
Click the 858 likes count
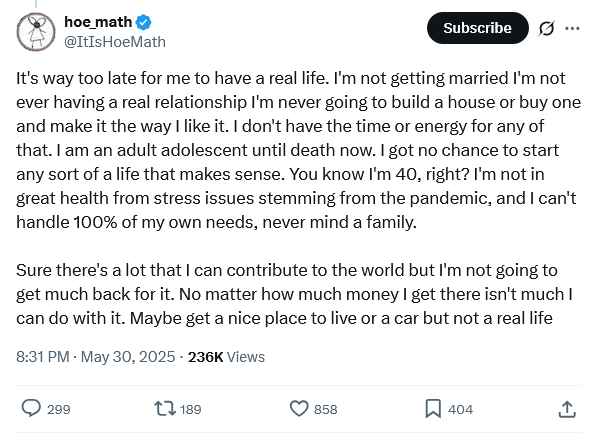point(326,409)
